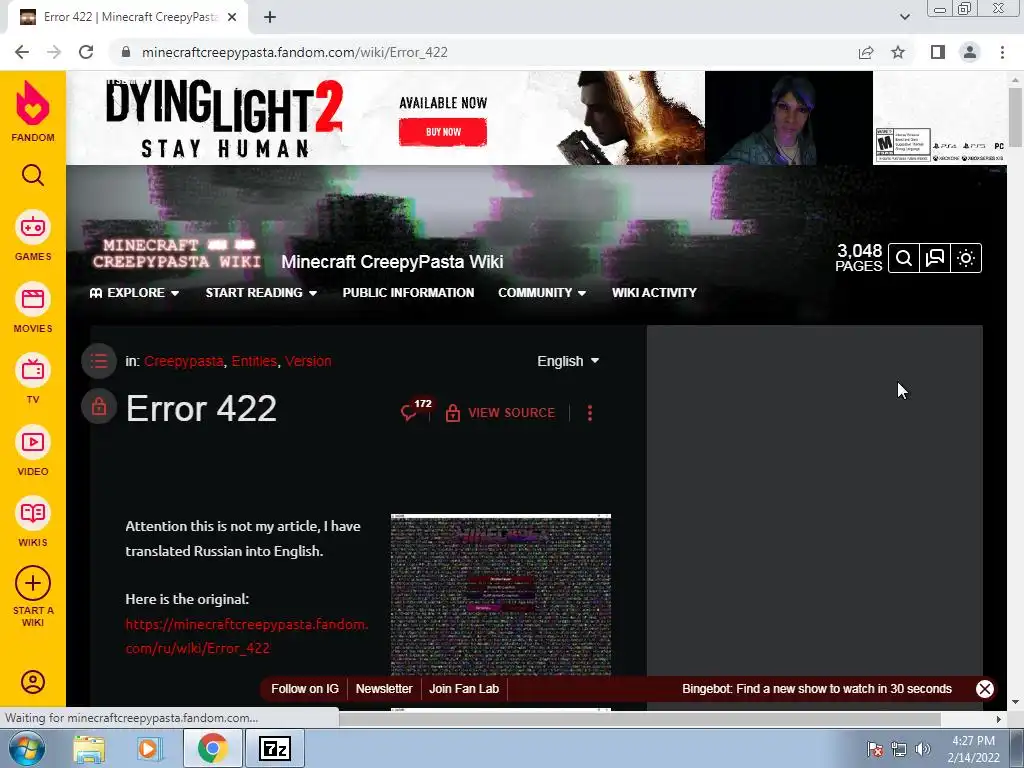Open Public Information page
Screen dimensions: 1024x768
point(408,293)
